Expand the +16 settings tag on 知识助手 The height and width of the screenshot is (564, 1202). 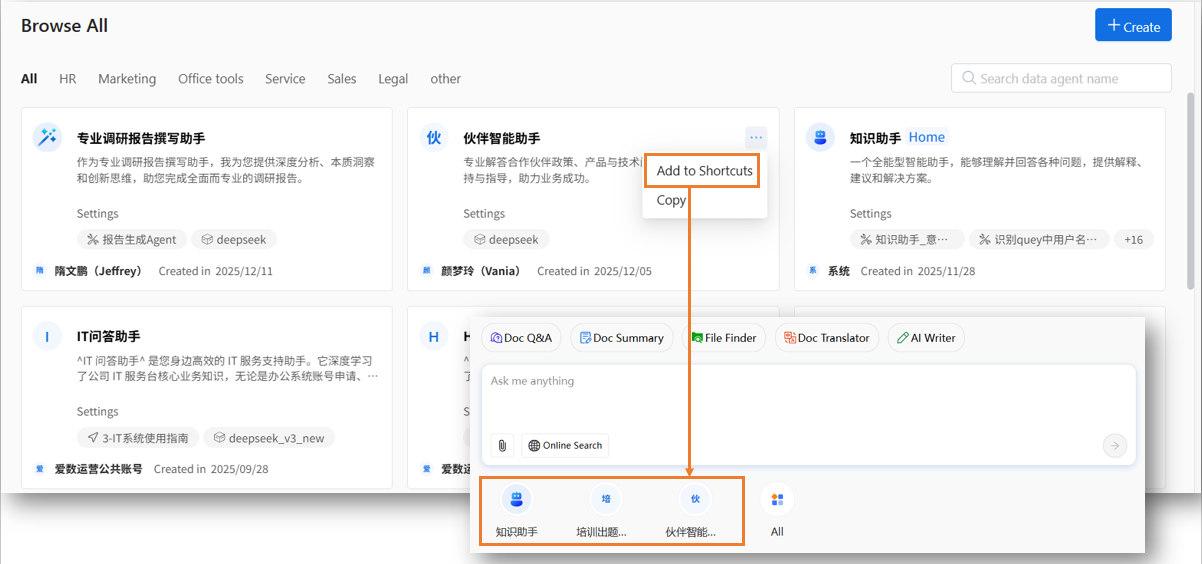[1133, 240]
